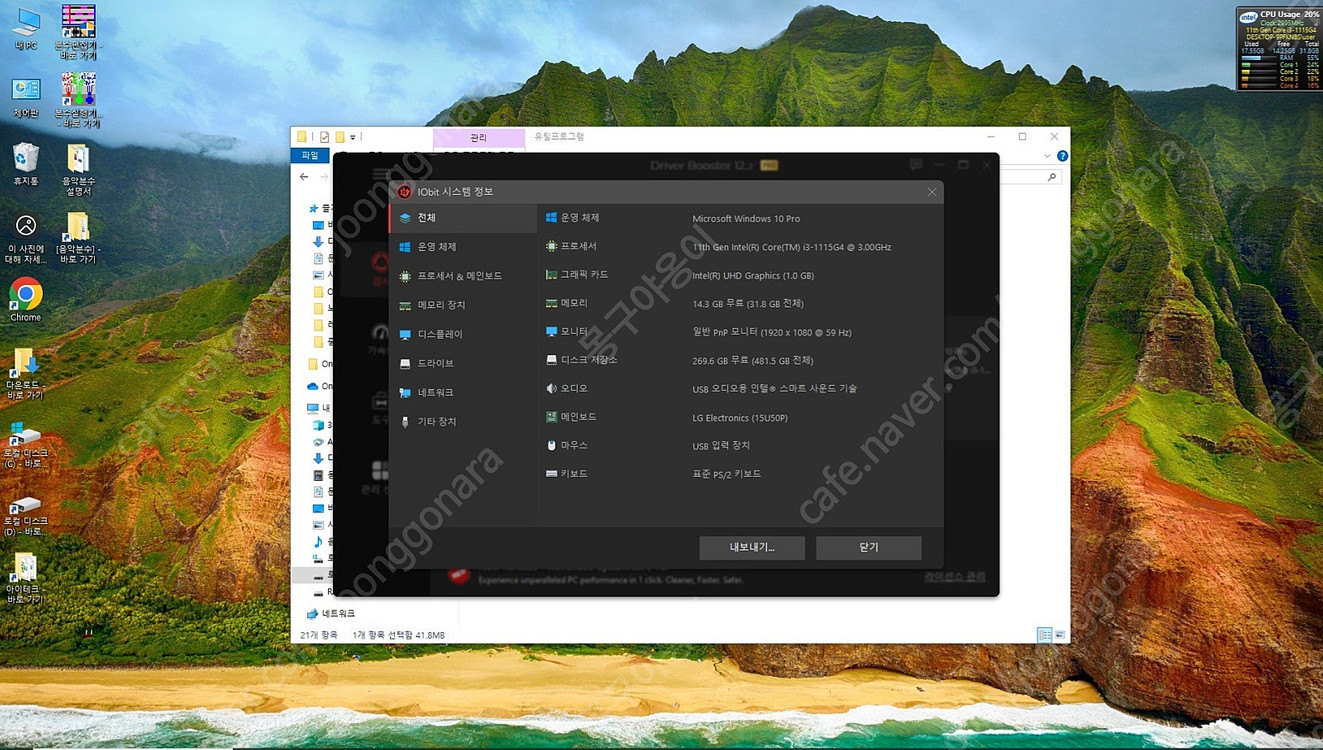Switch Explorer to details view layout
The width and height of the screenshot is (1323, 750).
tap(1044, 635)
